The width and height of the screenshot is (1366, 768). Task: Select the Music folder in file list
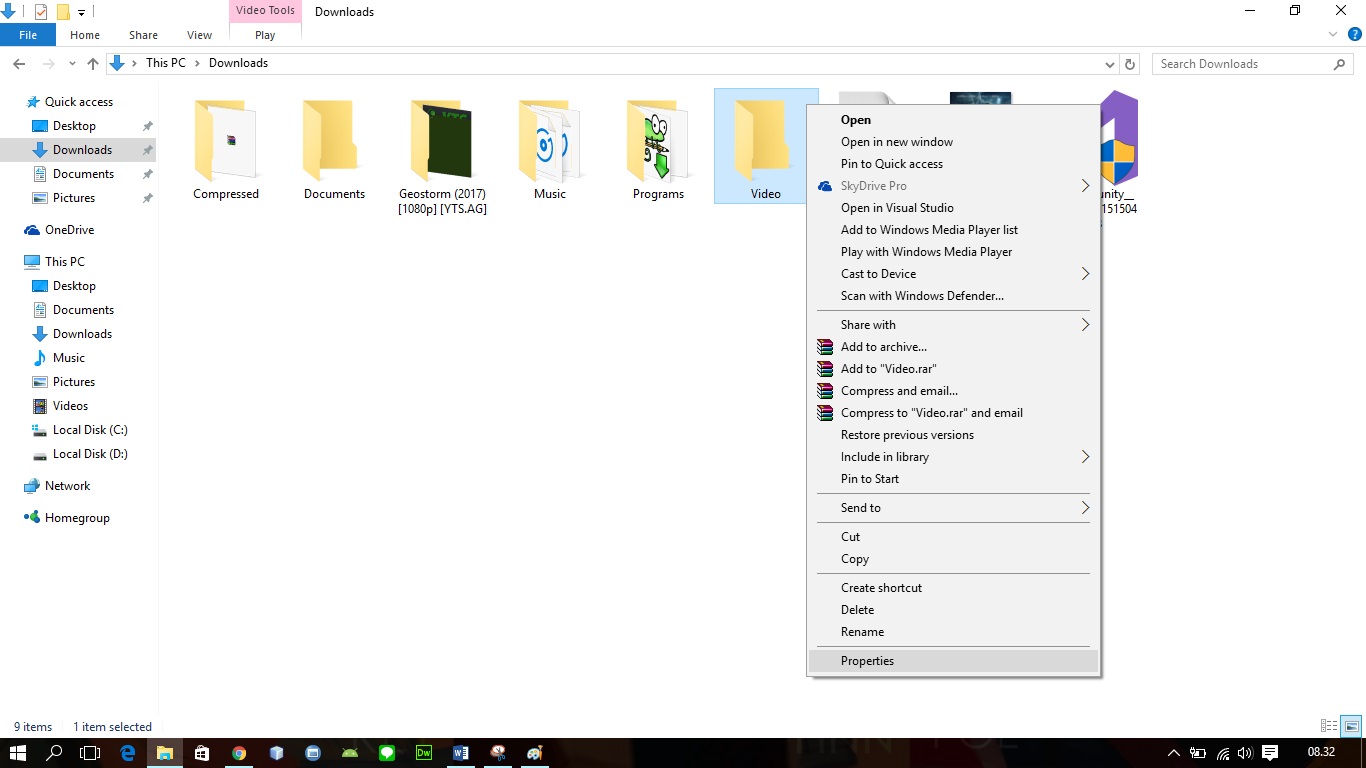(549, 148)
